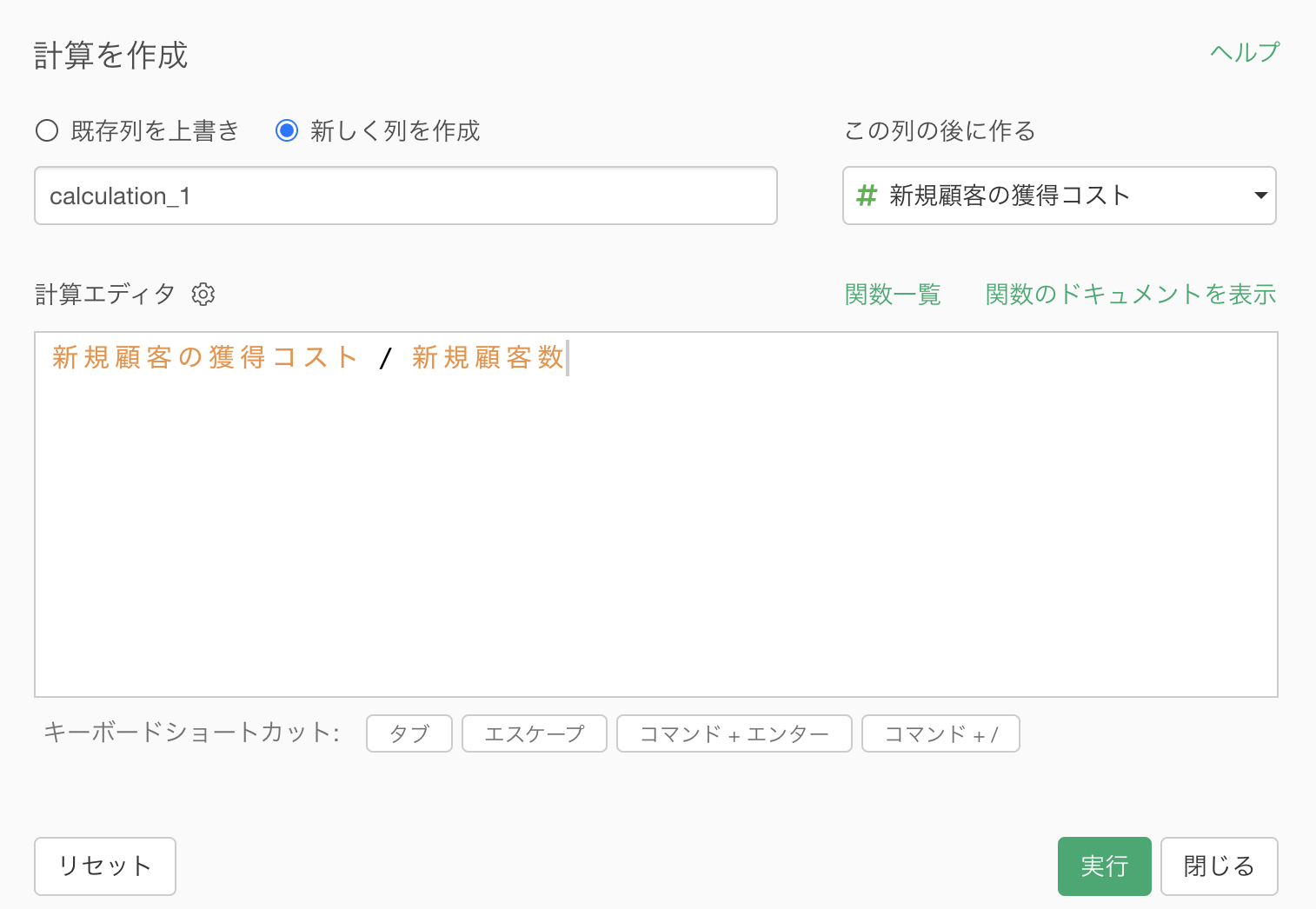1316x909 pixels.
Task: Click the numeric hash type icon
Action: pos(866,196)
